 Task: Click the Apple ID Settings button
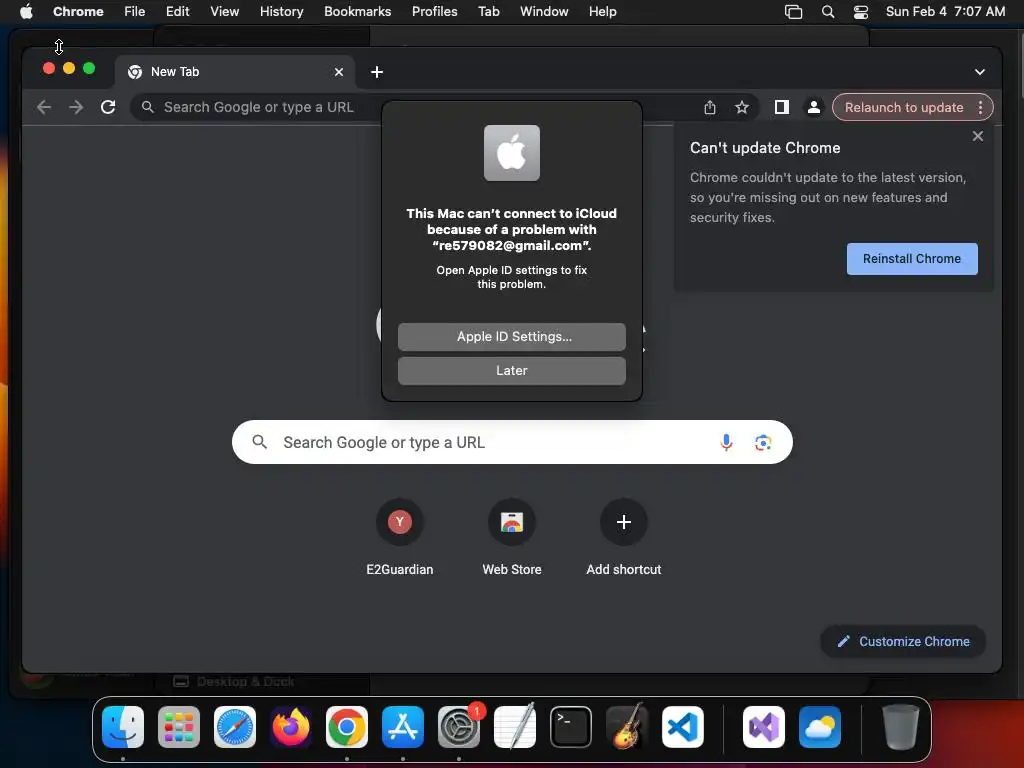512,337
